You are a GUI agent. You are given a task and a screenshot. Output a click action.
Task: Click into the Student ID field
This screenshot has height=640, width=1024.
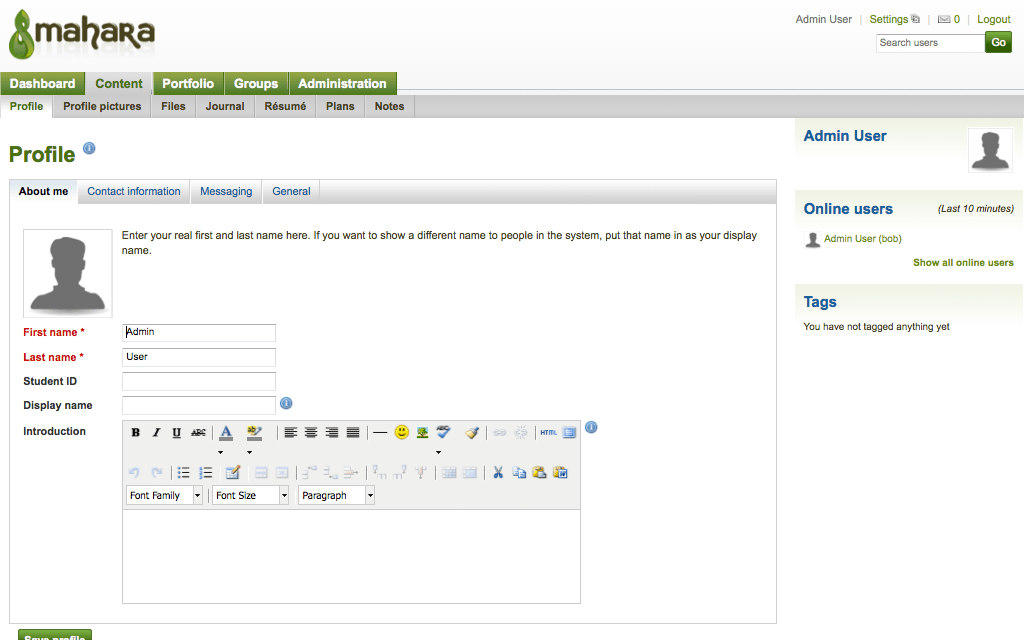(198, 381)
